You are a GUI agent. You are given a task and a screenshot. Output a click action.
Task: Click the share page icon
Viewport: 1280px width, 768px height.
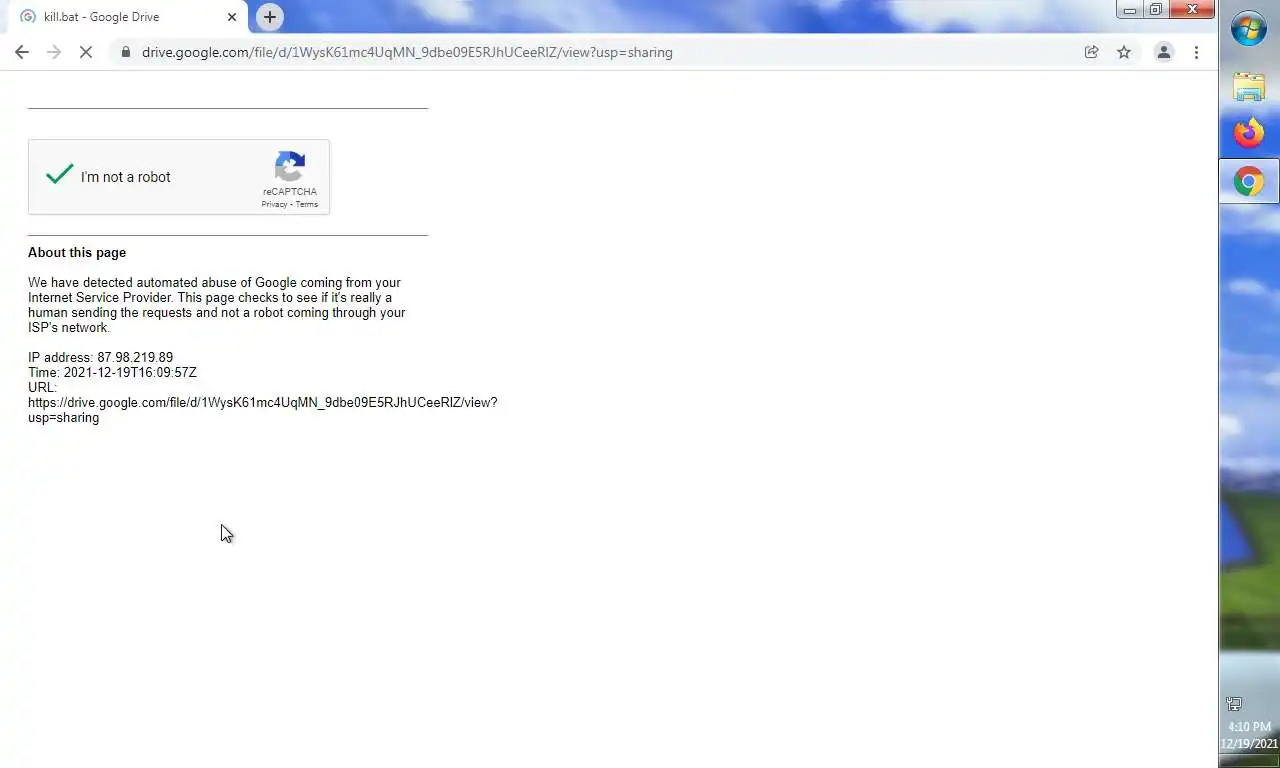coord(1091,52)
